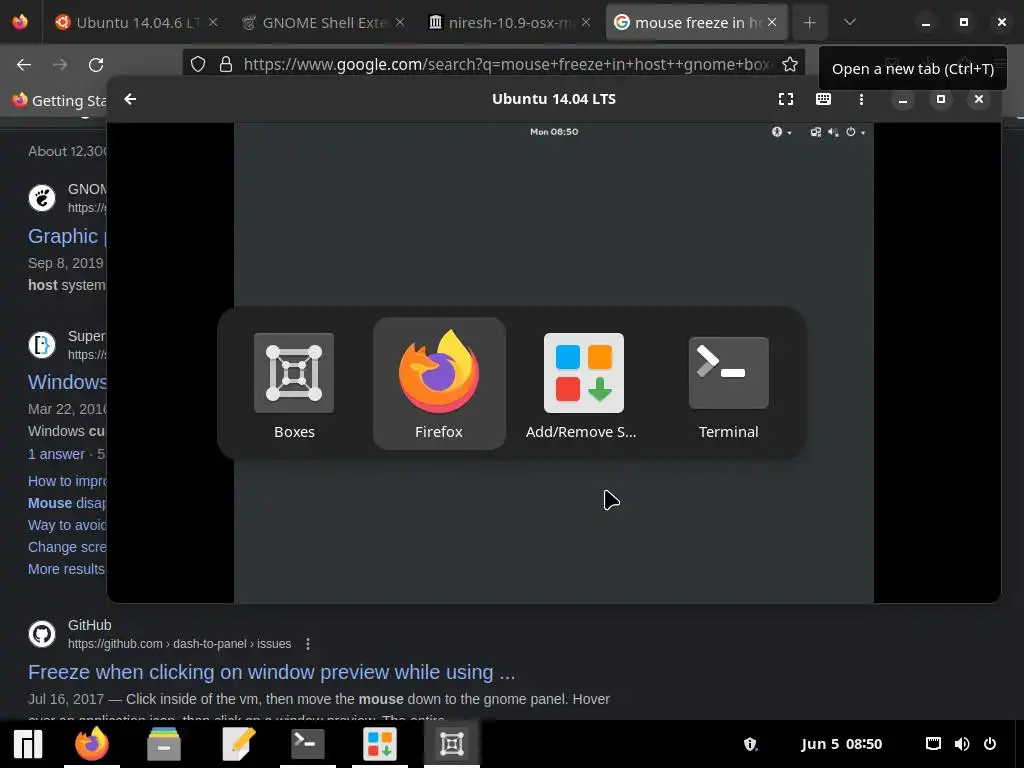Select Firefox in the app switcher
1024x768 pixels.
(x=439, y=384)
